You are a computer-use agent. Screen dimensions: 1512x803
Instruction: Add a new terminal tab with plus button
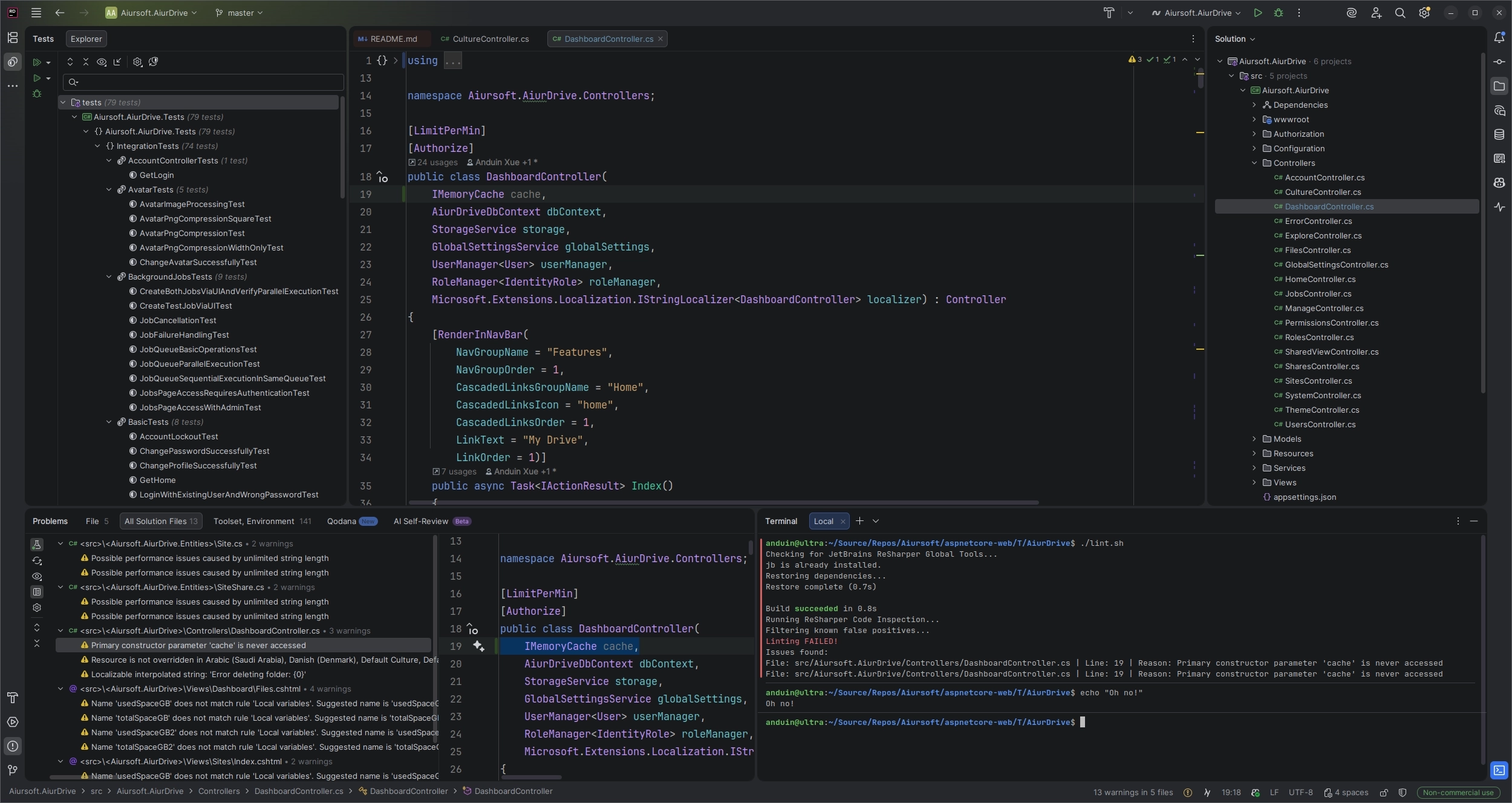(x=859, y=521)
